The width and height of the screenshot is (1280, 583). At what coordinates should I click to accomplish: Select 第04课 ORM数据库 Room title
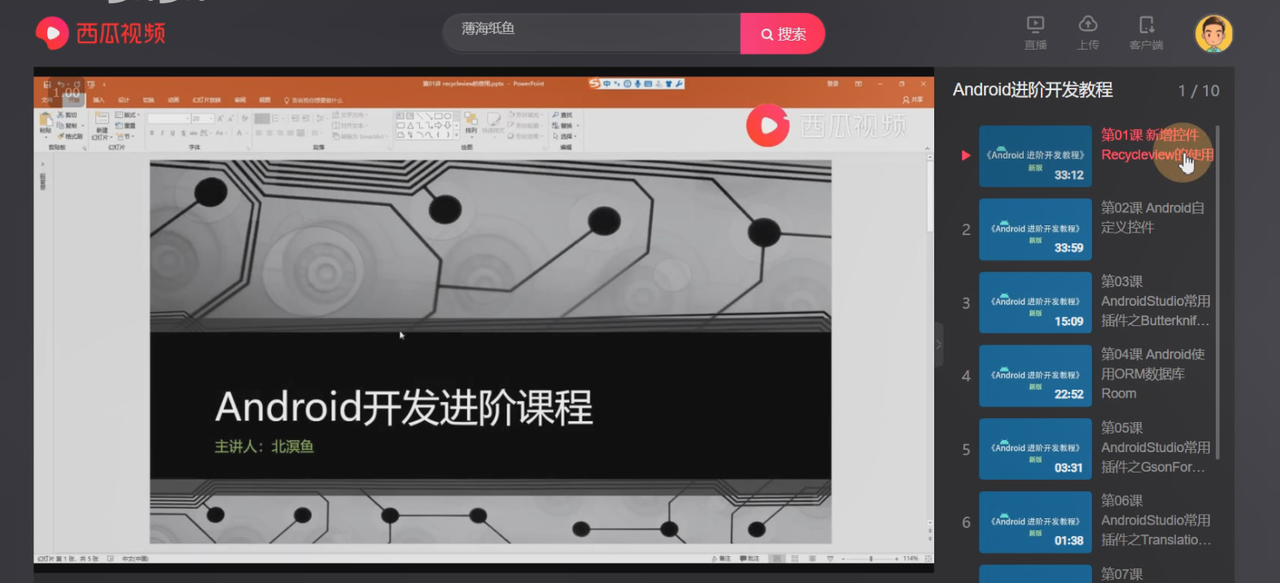(1153, 374)
